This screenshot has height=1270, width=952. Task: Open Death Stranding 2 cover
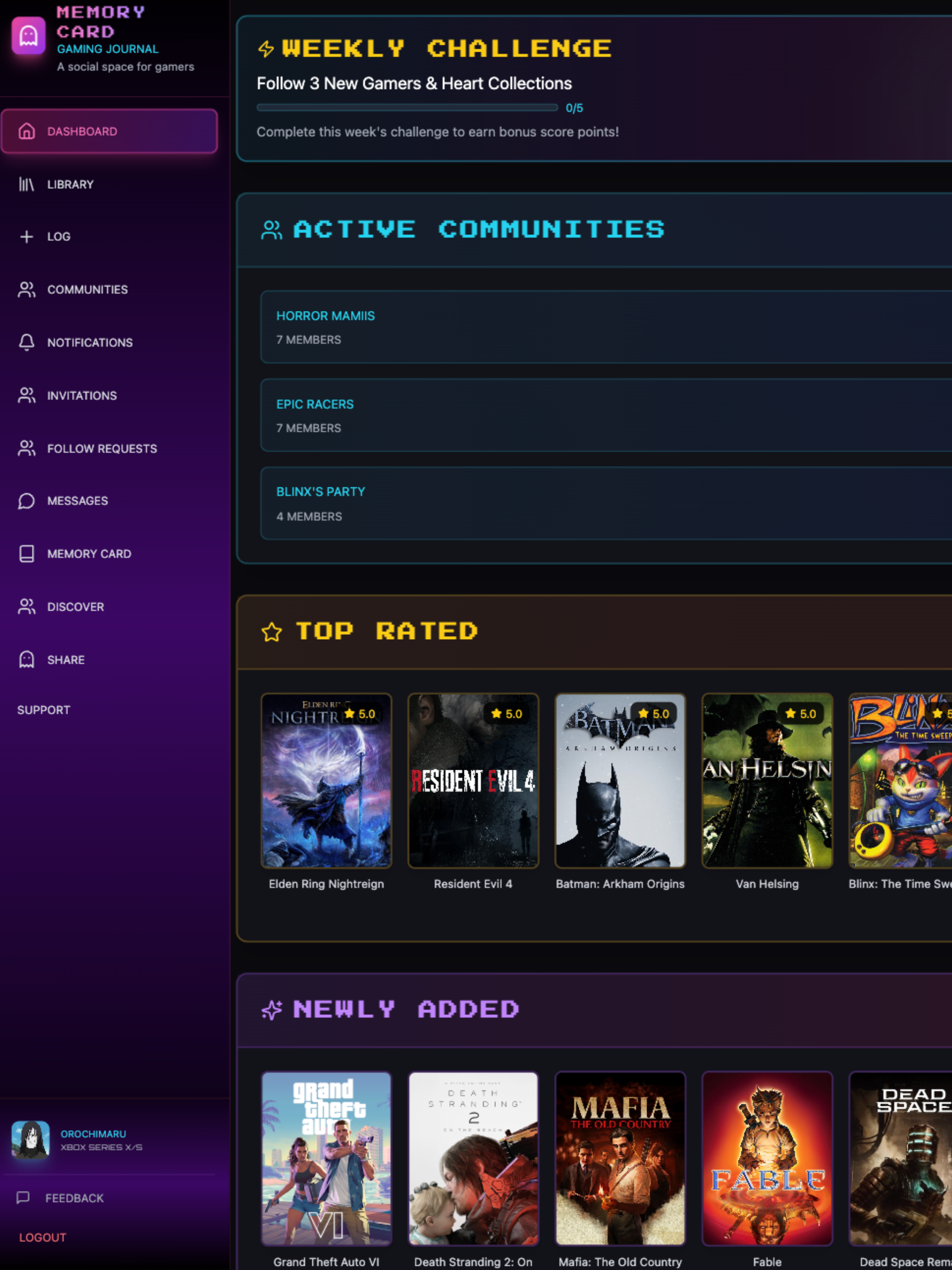[x=473, y=1159]
